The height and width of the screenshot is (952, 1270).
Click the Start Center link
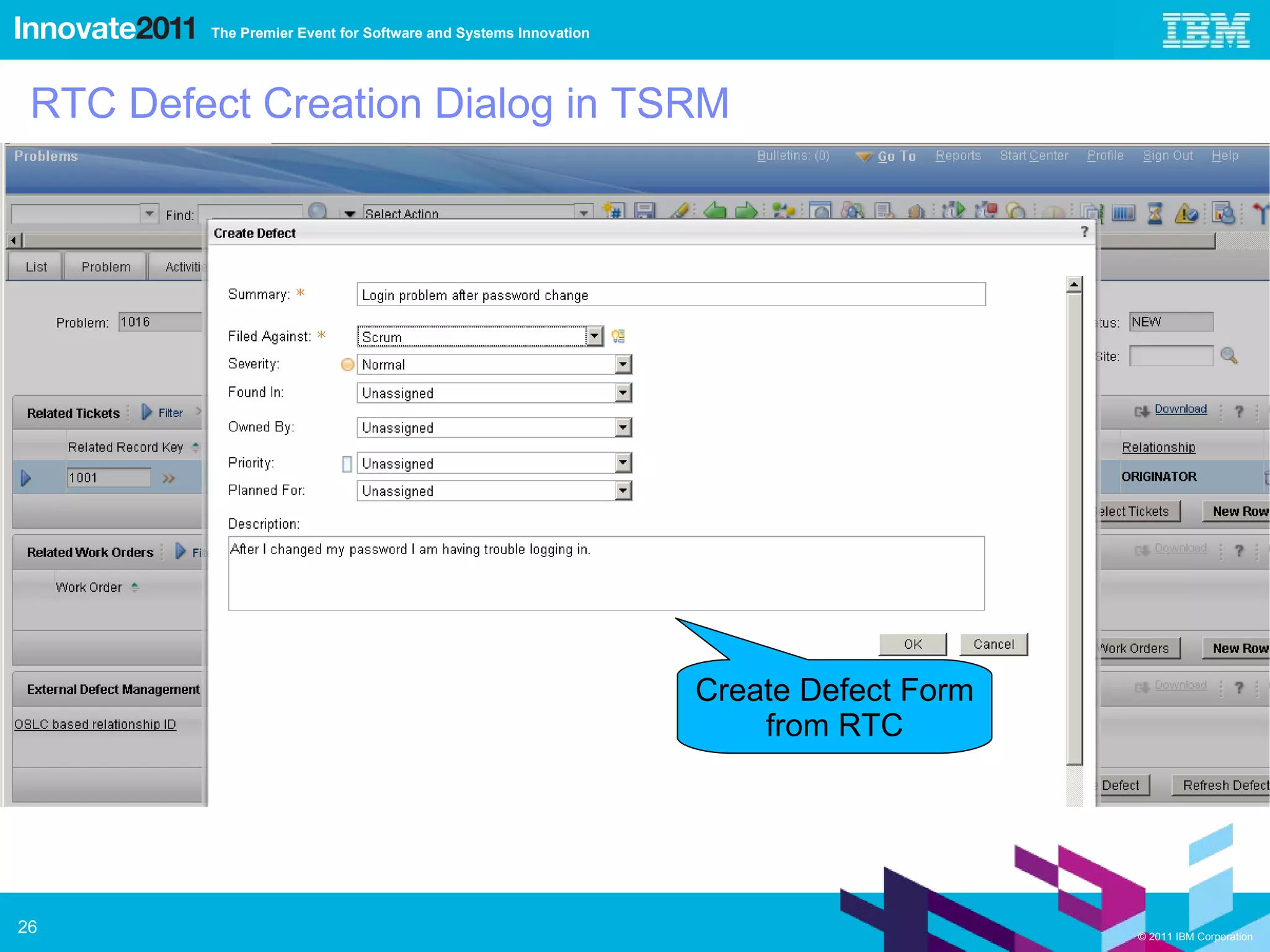1034,156
